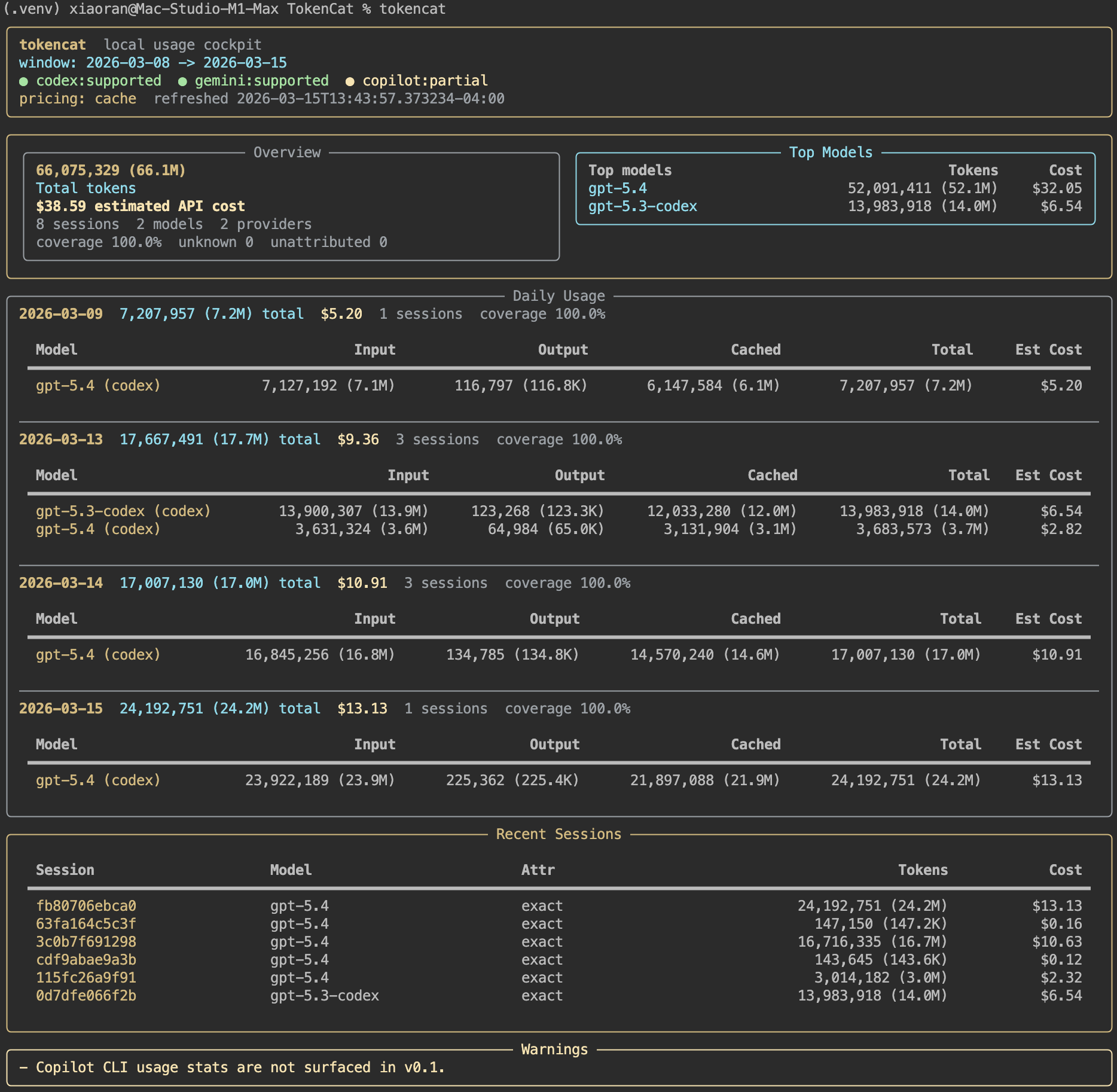
Task: Click input value 16,845,256 (16.8M)
Action: pos(320,655)
